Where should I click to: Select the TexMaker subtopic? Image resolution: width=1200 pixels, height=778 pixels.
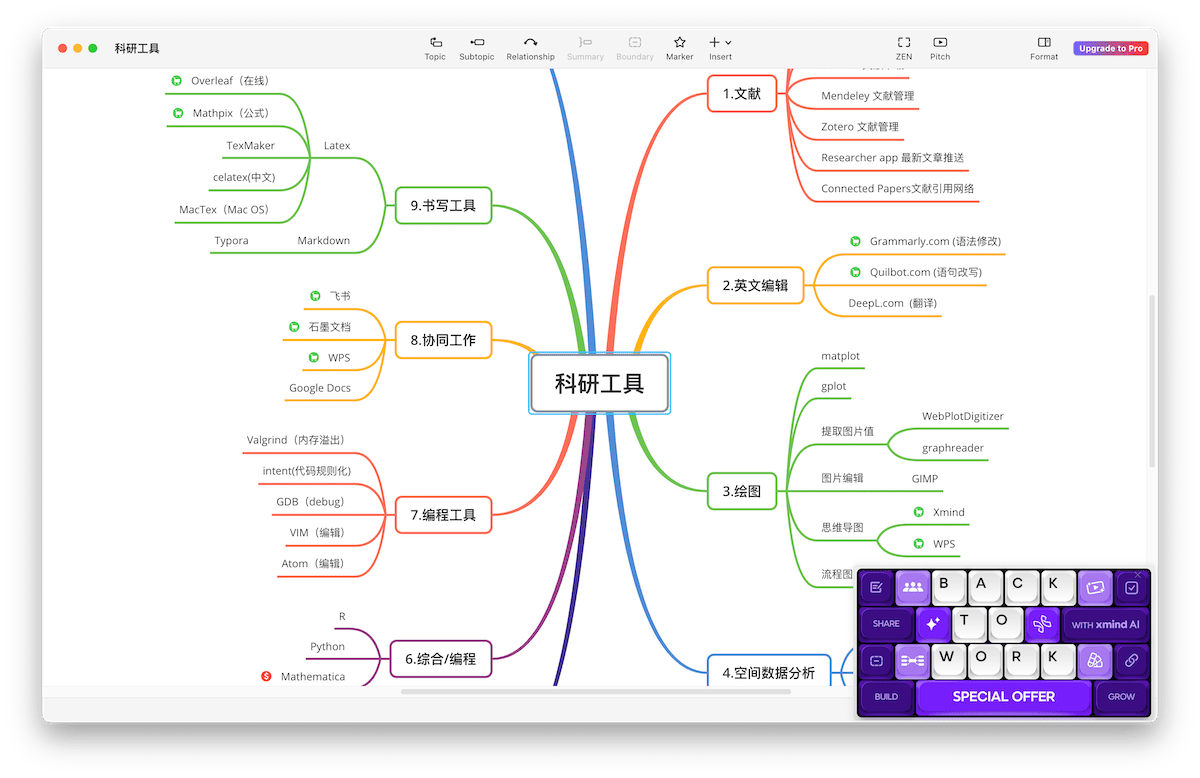pyautogui.click(x=251, y=146)
